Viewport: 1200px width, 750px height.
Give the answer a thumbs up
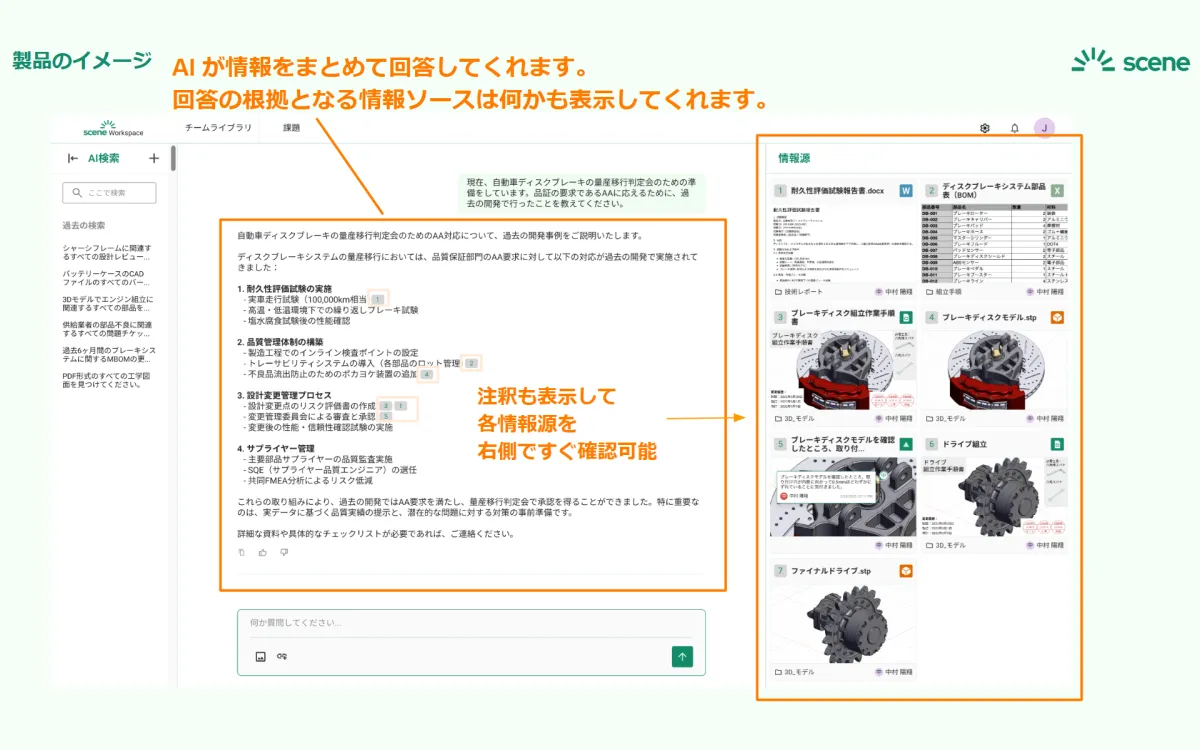pos(263,552)
